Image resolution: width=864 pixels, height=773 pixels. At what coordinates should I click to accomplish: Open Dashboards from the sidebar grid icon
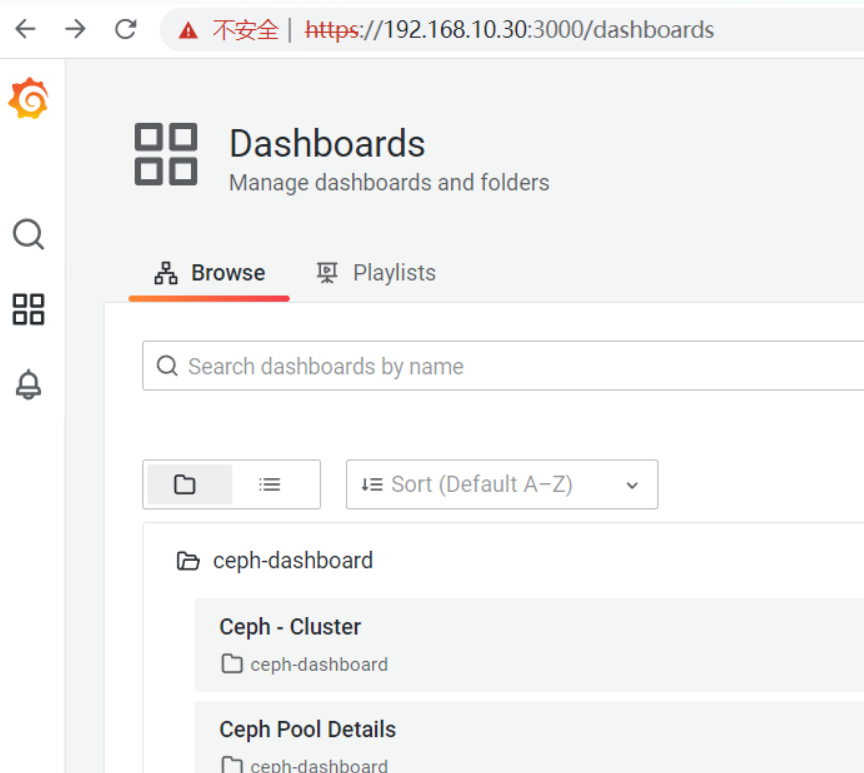[x=28, y=309]
